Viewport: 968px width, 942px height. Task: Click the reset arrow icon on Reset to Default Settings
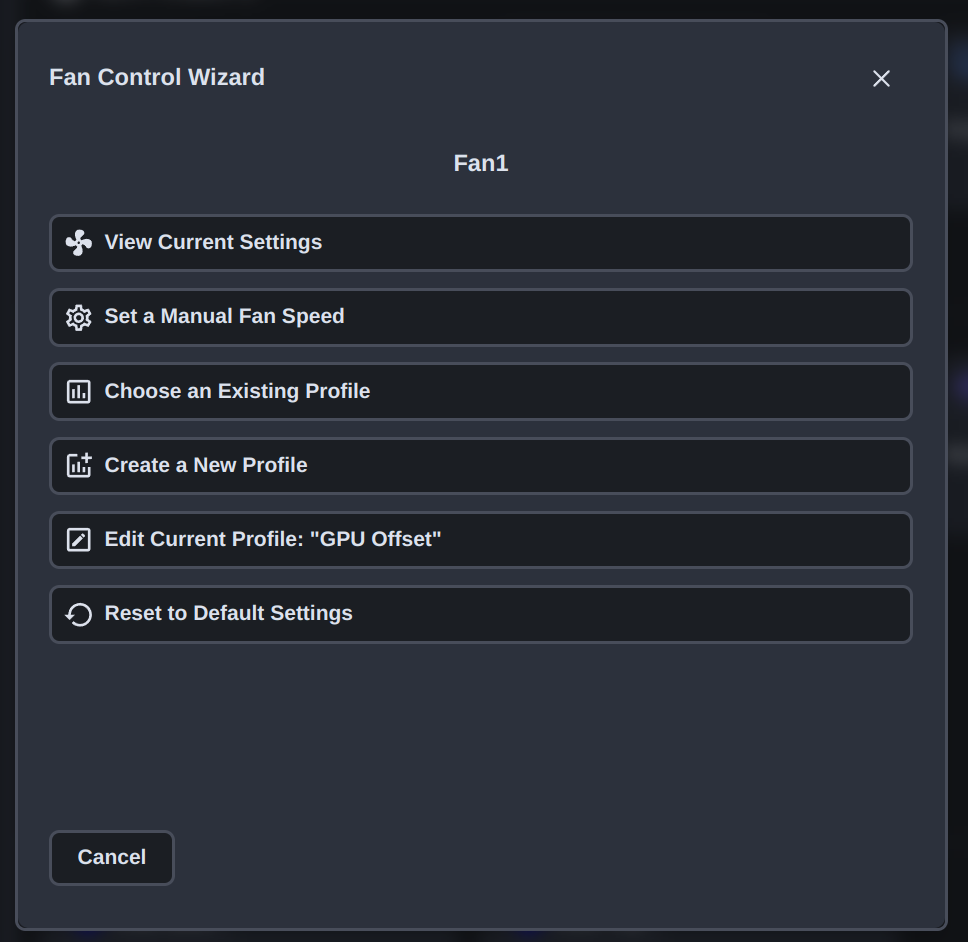[x=76, y=613]
